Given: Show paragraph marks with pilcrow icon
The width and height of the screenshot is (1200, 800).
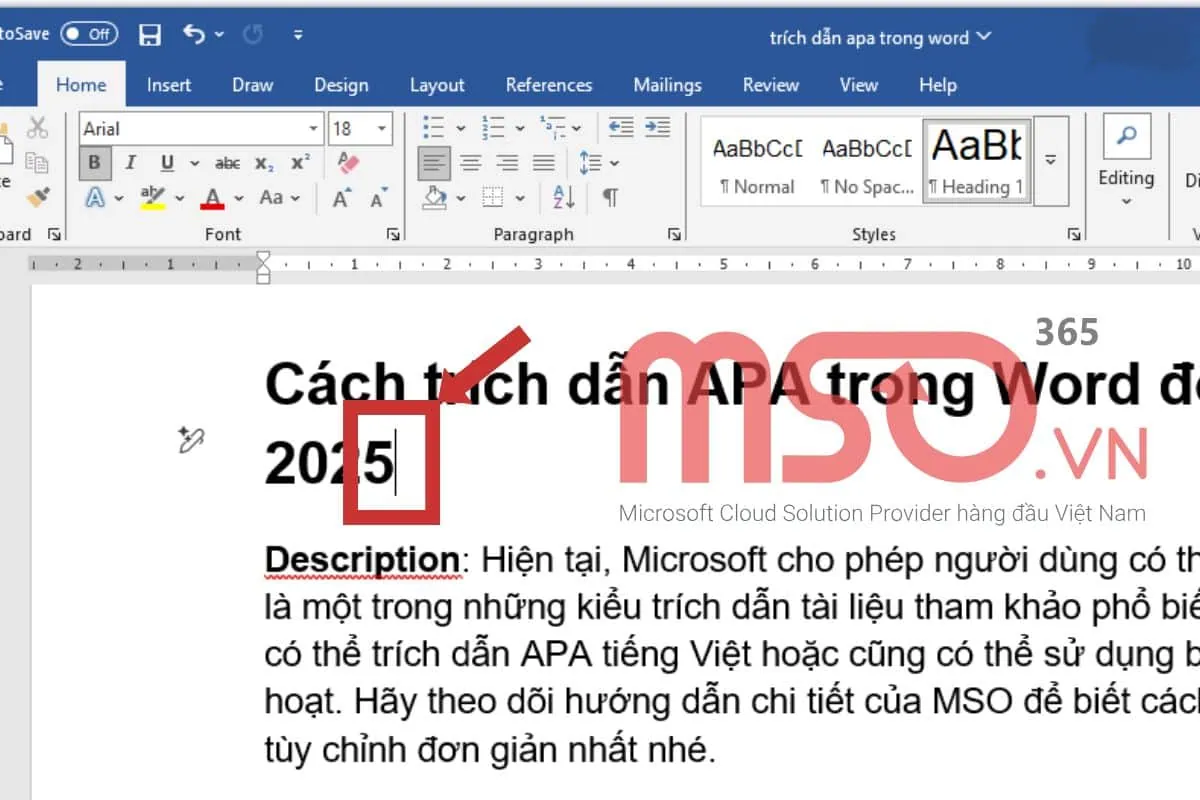Looking at the screenshot, I should tap(610, 197).
